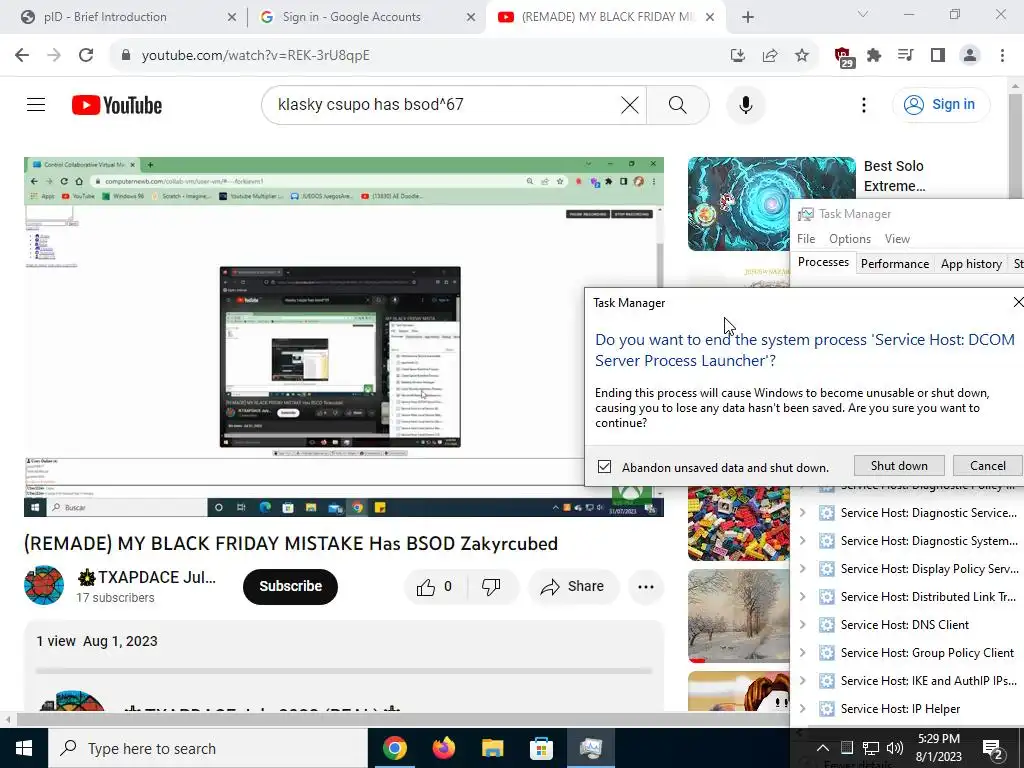This screenshot has width=1024, height=768.
Task: Open Best Solo Extreme video thumbnail
Action: pos(771,204)
